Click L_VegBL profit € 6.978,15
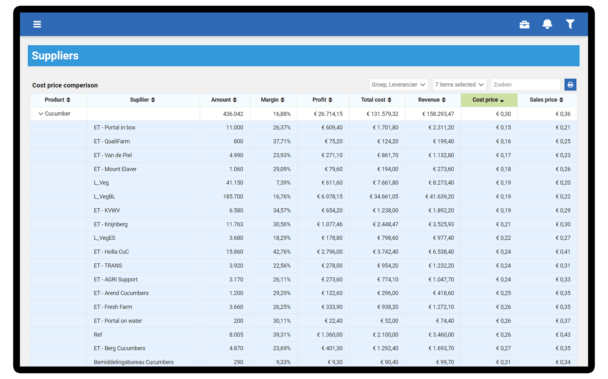The image size is (608, 379). pyautogui.click(x=330, y=197)
